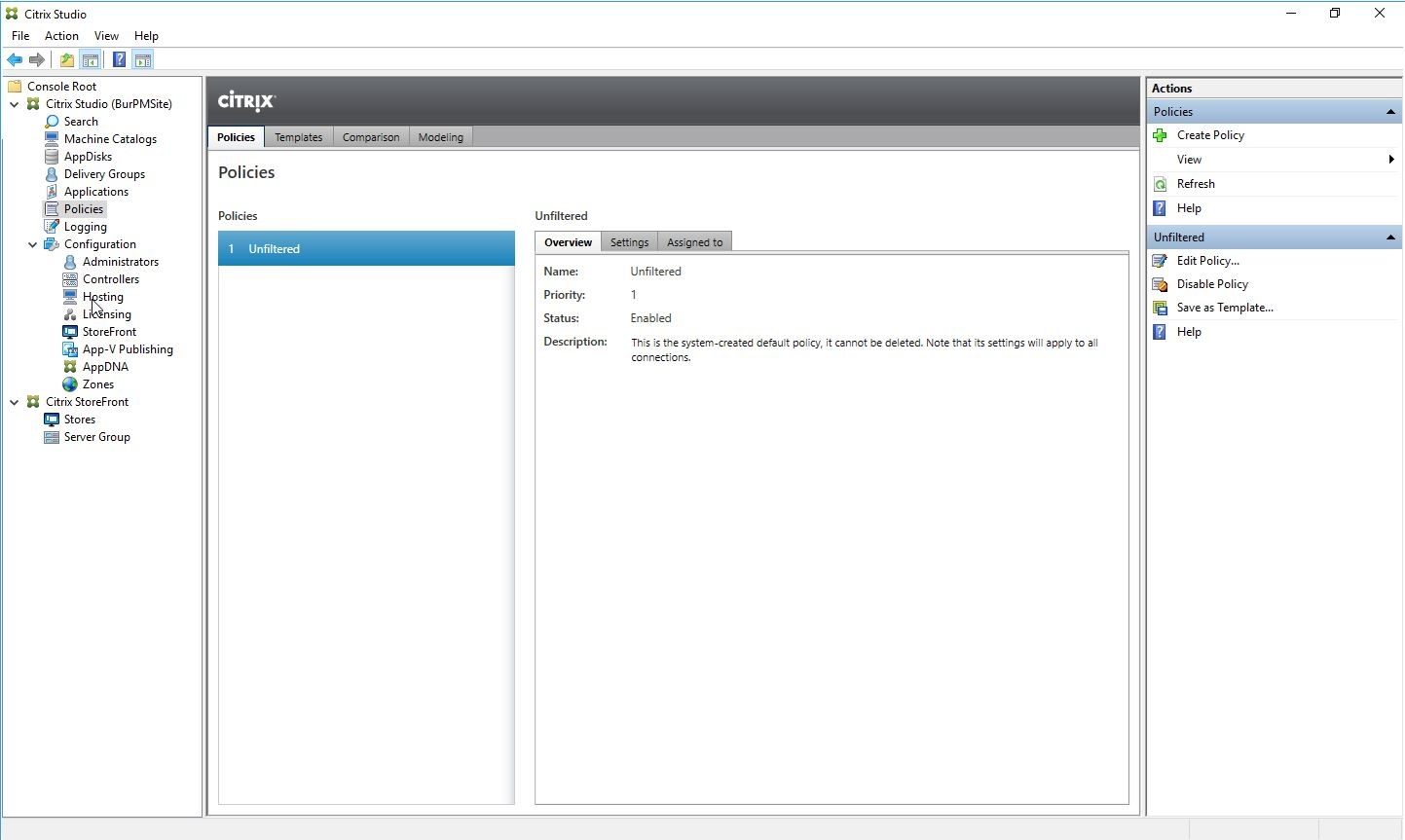Switch to the Modeling tab
This screenshot has height=840, width=1405.
coord(441,137)
